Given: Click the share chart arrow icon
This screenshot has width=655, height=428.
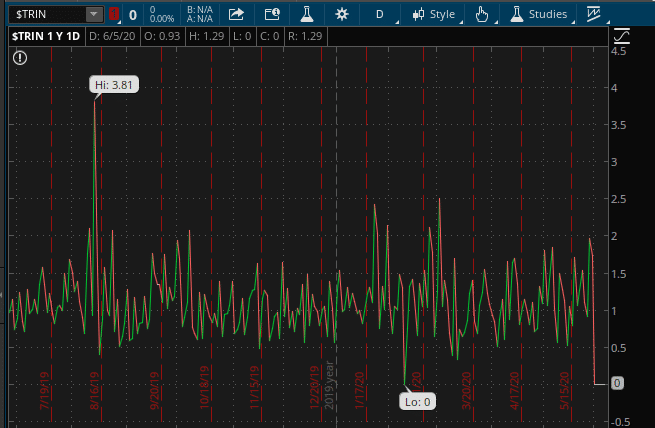Looking at the screenshot, I should (x=236, y=14).
